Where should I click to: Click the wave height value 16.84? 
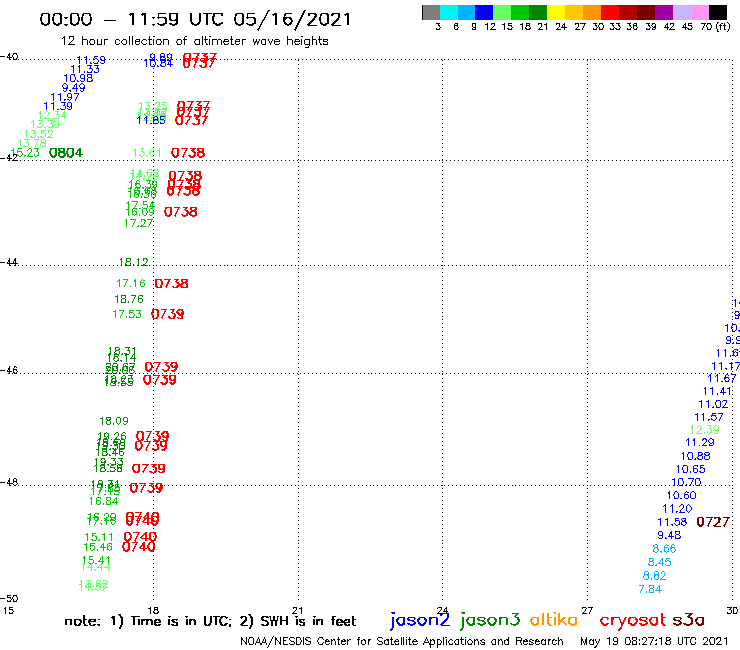pos(104,501)
